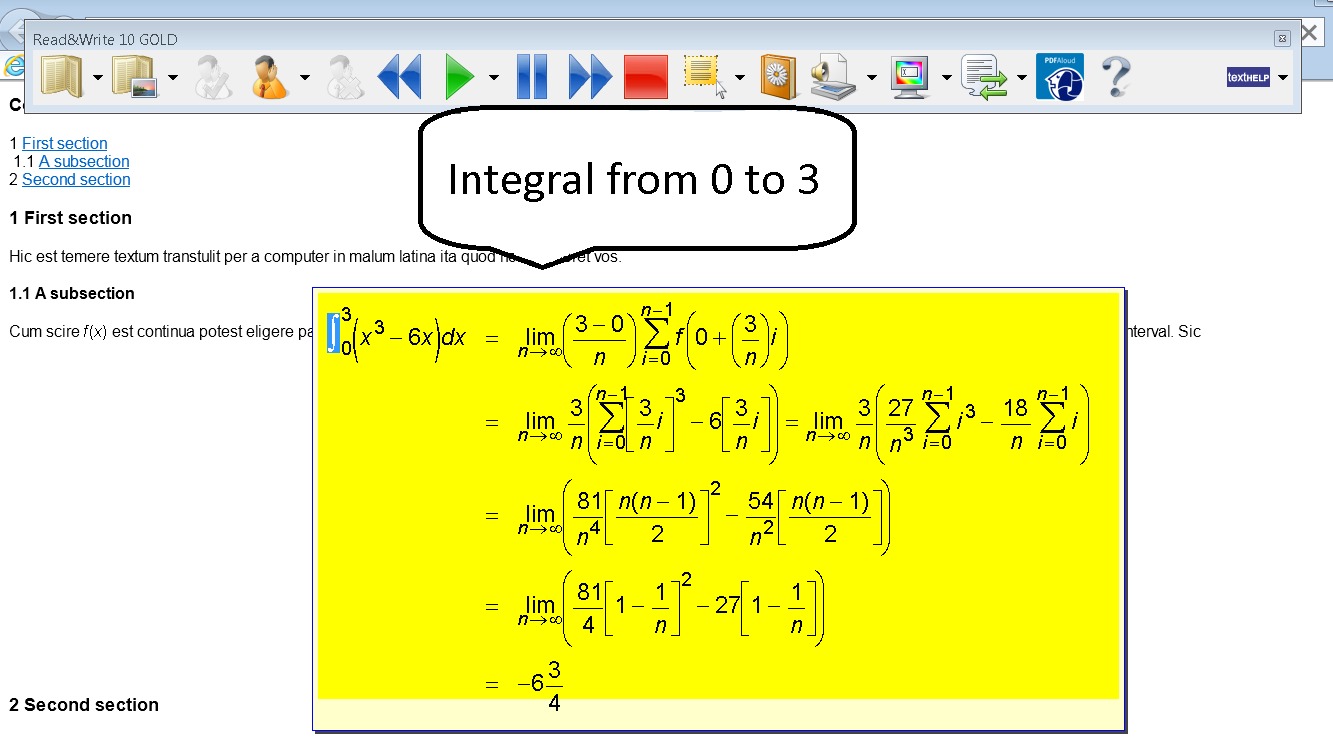Go to the "Second section" link
The image size is (1333, 747).
76,180
